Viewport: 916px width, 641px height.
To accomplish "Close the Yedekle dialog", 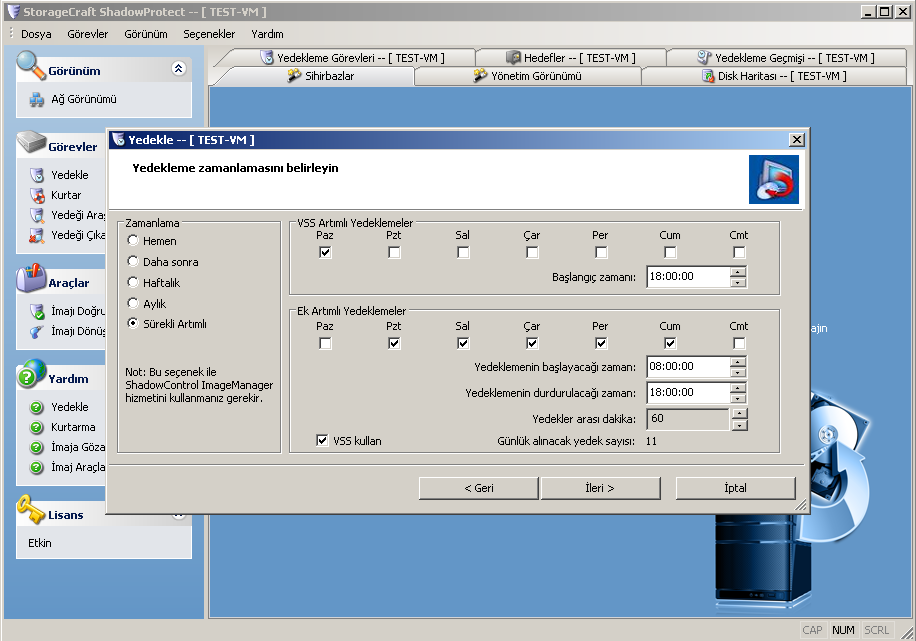I will point(796,140).
